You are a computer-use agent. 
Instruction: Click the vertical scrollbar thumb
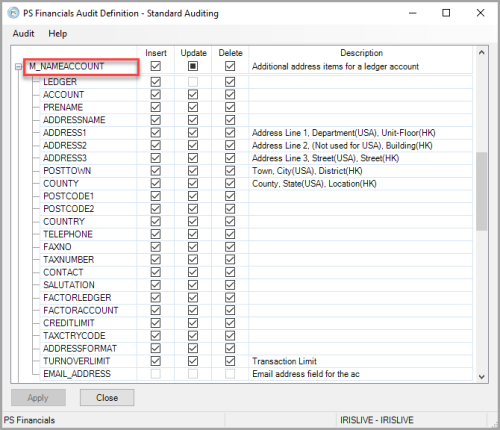click(x=481, y=191)
